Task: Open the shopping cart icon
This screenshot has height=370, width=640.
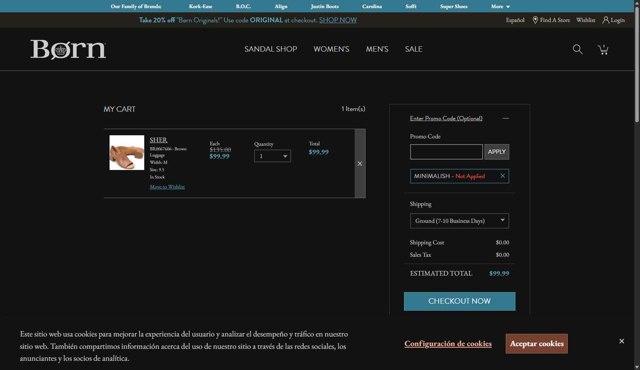Action: (603, 49)
